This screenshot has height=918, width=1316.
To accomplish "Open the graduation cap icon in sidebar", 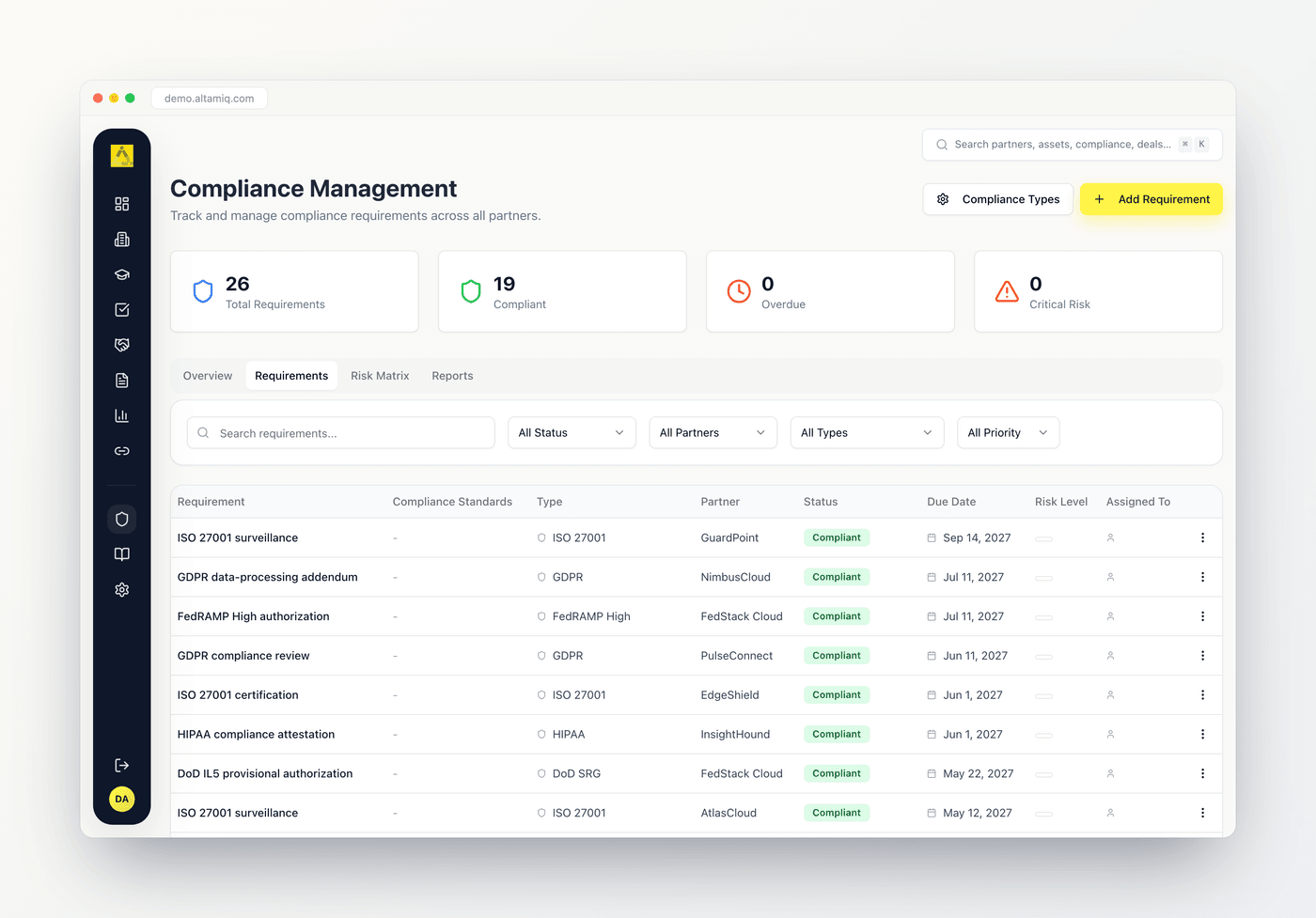I will 121,274.
